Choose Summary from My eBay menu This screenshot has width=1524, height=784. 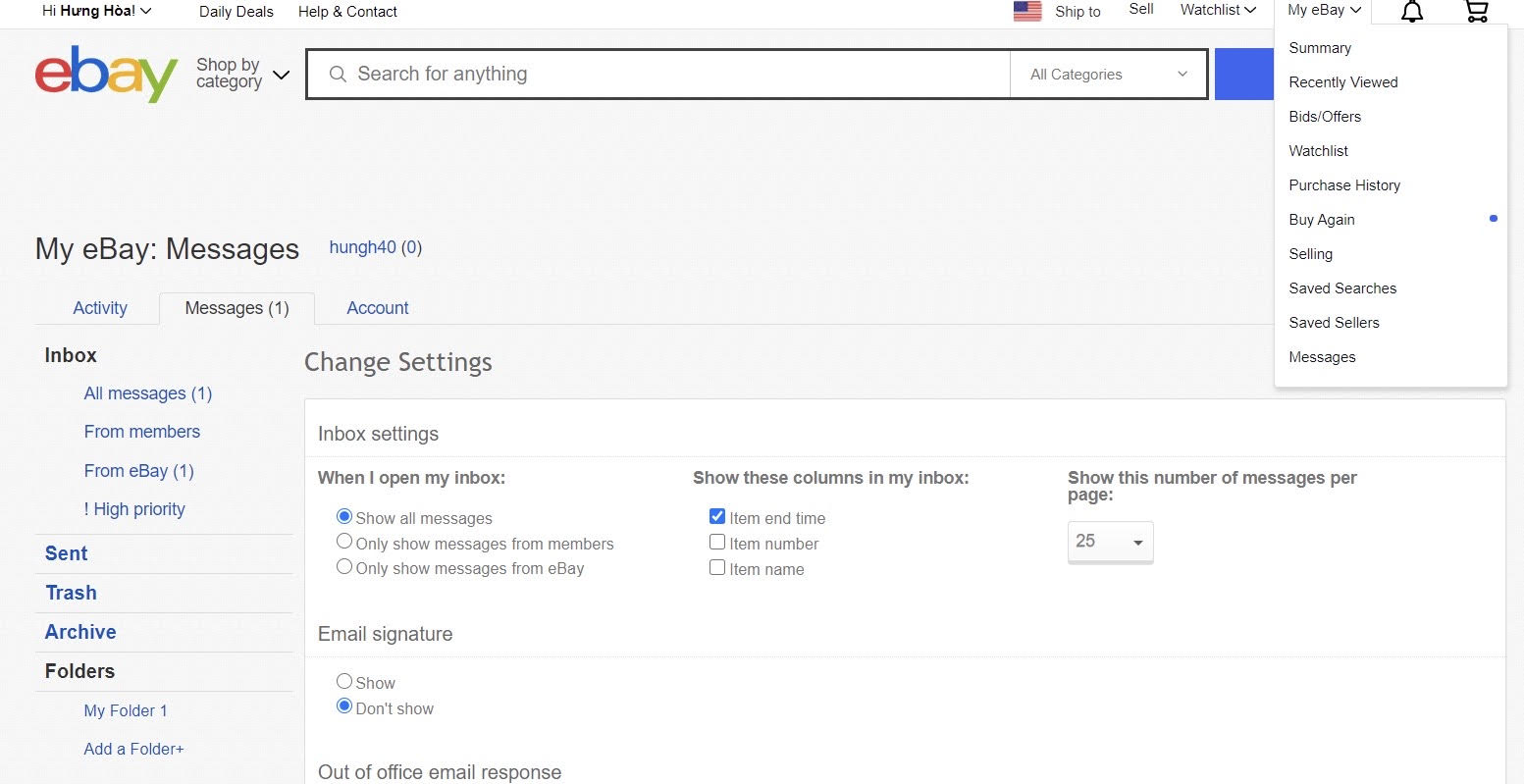(x=1320, y=48)
